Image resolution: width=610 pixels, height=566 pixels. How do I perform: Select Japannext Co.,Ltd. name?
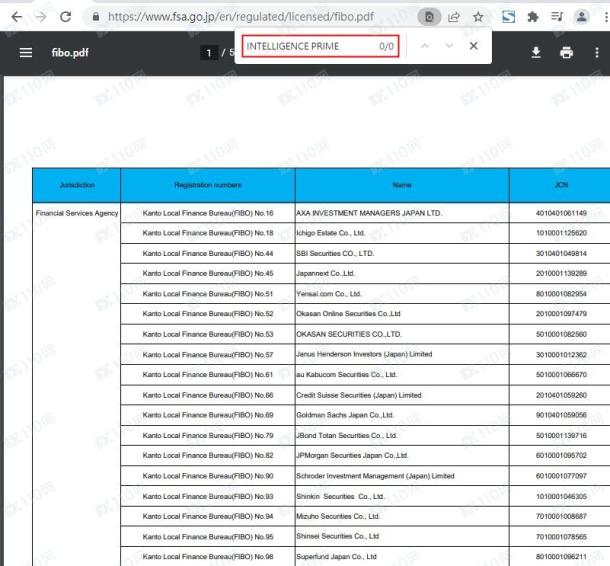[x=326, y=273]
